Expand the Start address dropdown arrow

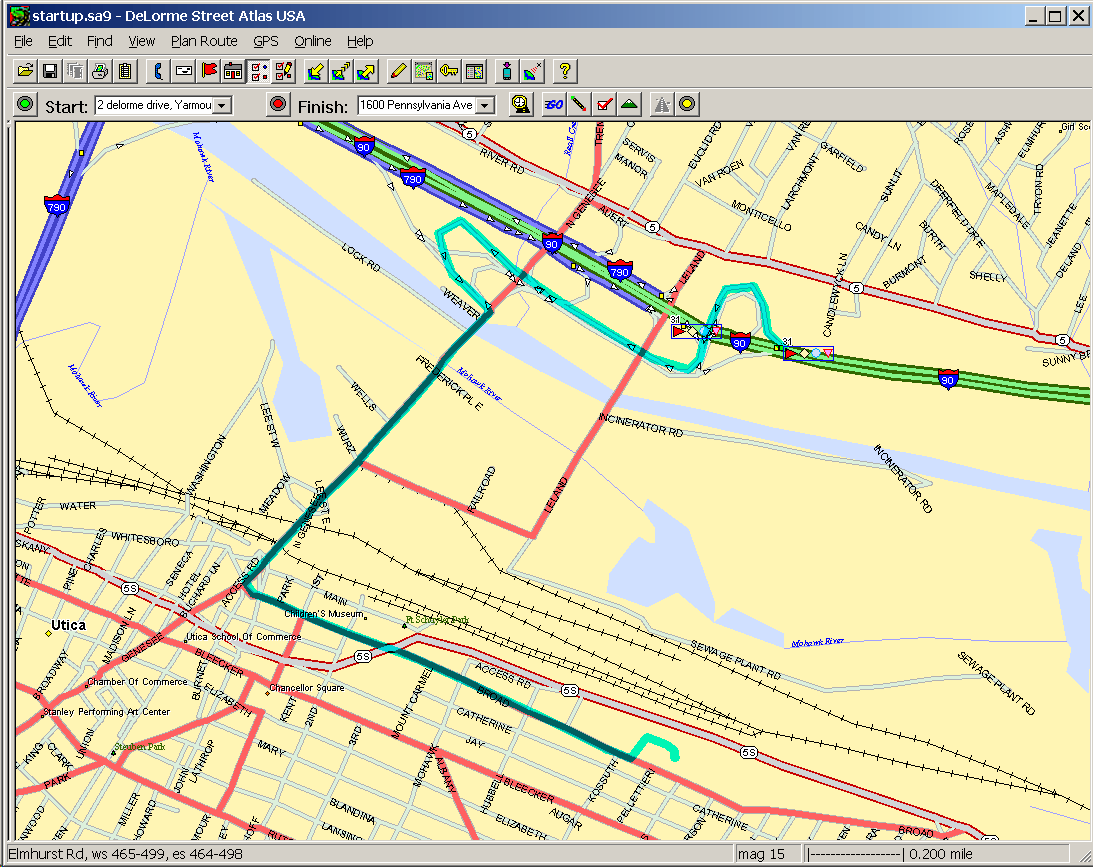222,106
